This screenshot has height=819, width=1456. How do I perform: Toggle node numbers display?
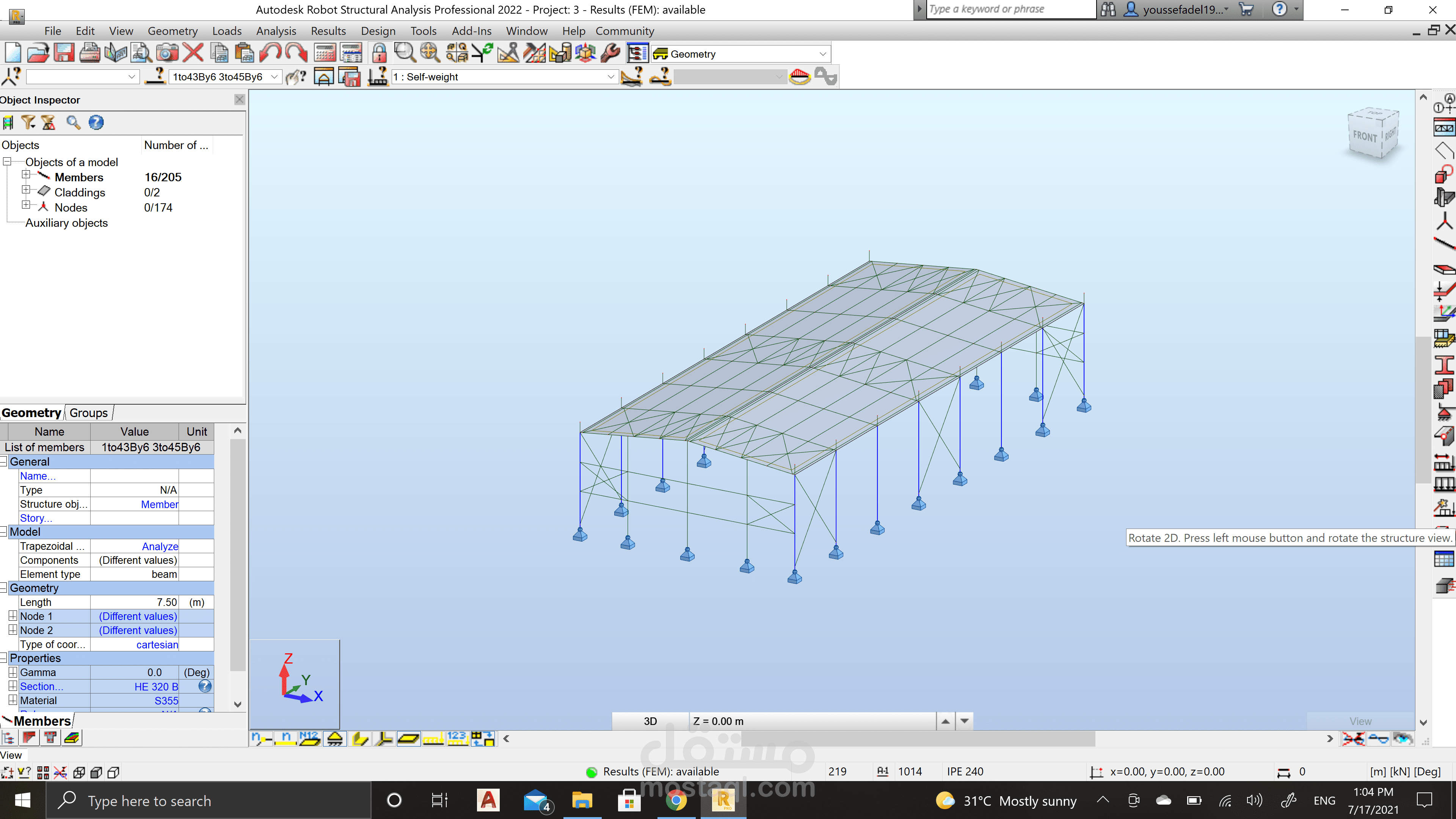pyautogui.click(x=261, y=739)
